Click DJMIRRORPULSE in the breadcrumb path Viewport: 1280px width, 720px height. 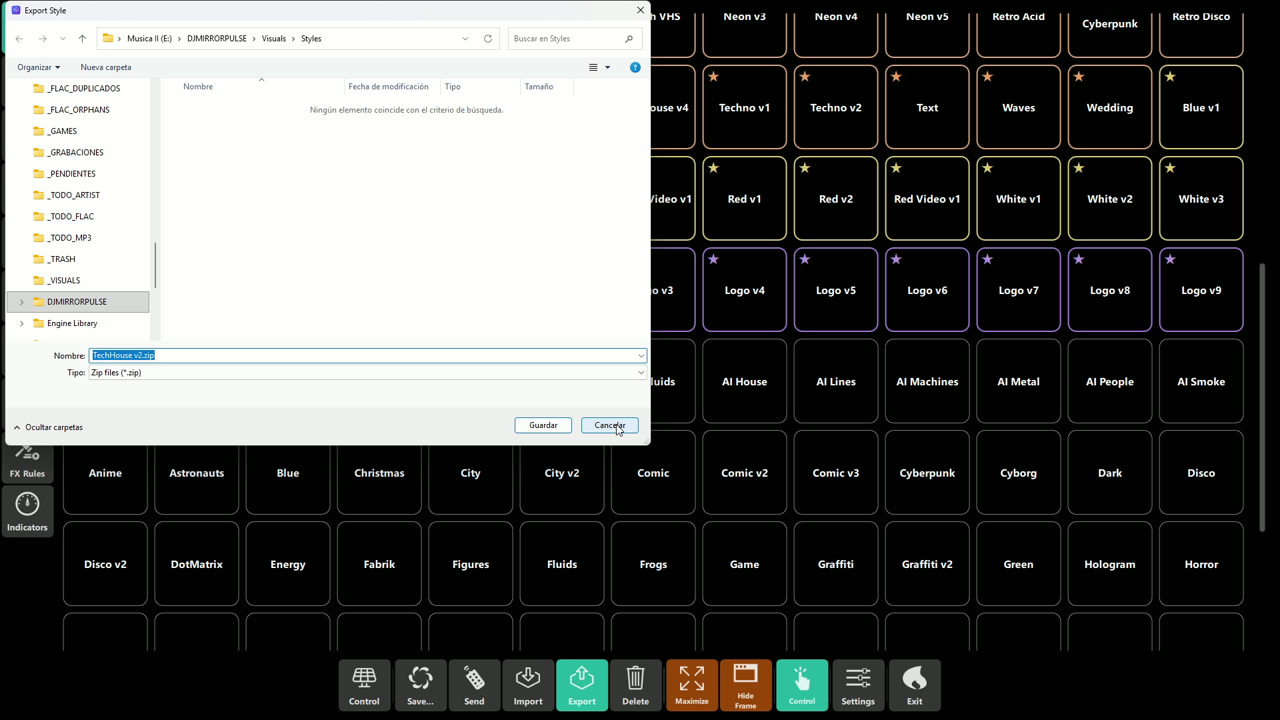pos(217,38)
